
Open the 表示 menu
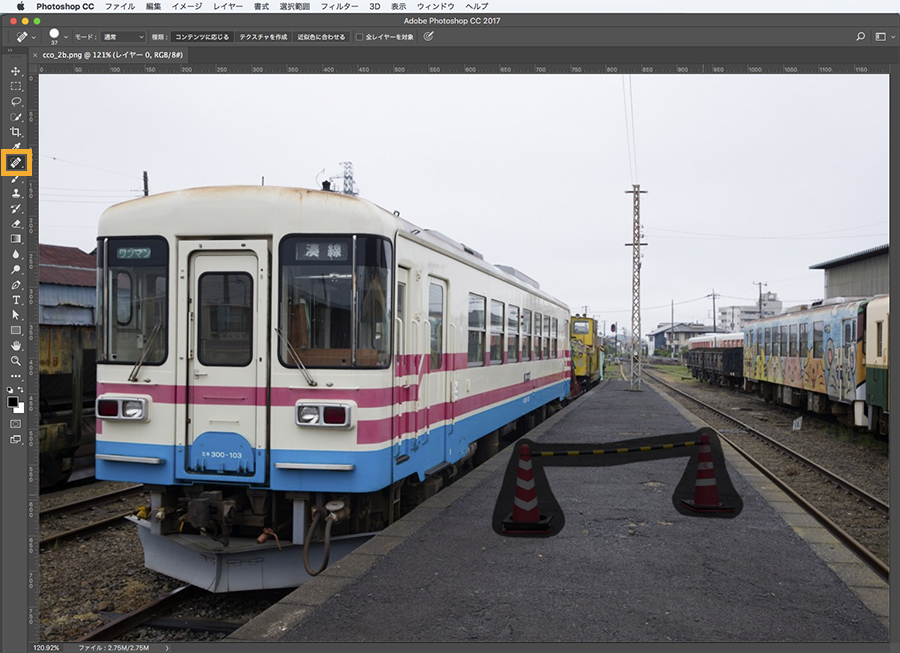pyautogui.click(x=398, y=6)
